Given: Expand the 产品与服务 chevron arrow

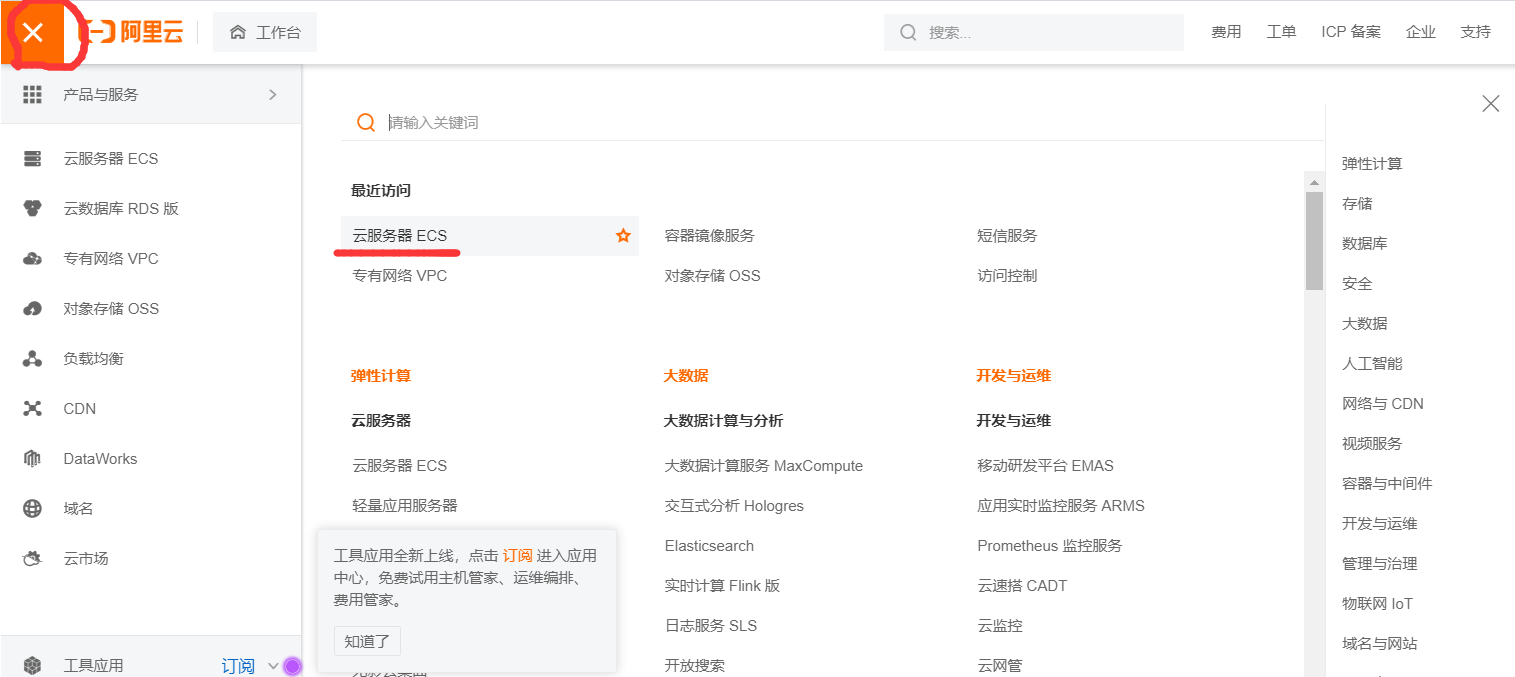Looking at the screenshot, I should point(272,94).
